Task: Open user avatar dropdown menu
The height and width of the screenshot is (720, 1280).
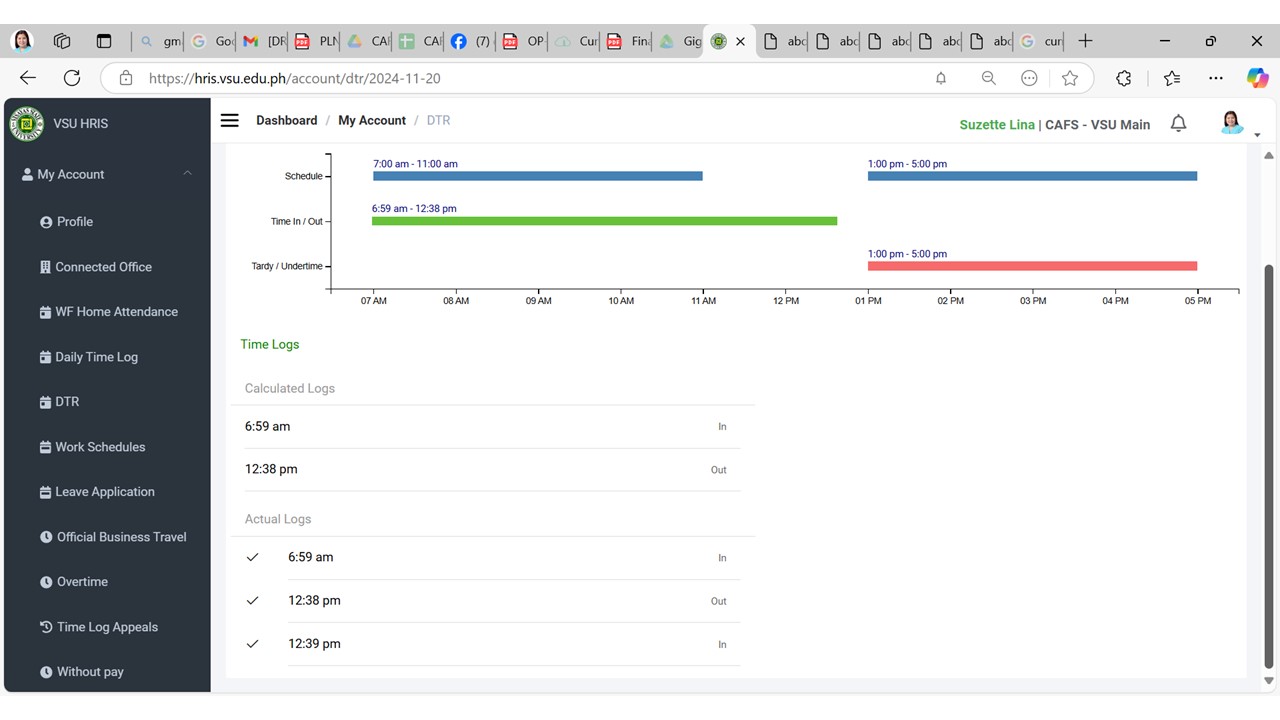Action: [1233, 123]
